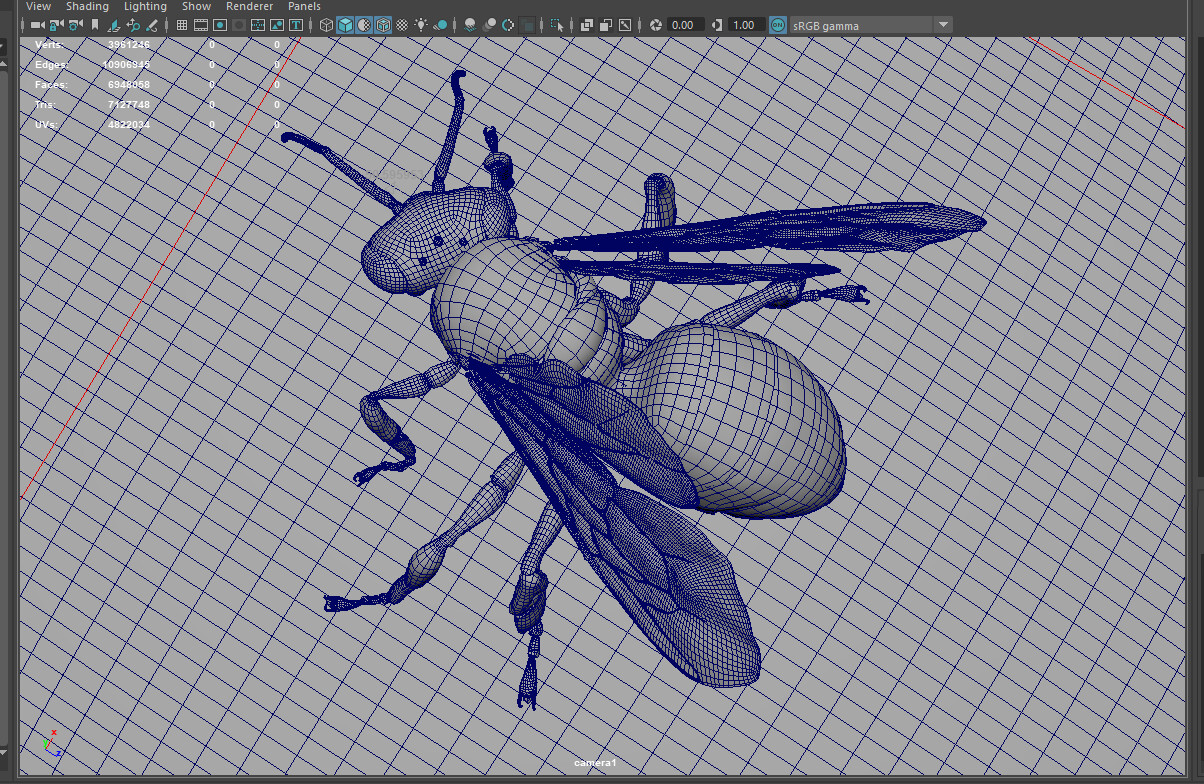
Task: Open the Shading panel menu
Action: click(x=87, y=6)
